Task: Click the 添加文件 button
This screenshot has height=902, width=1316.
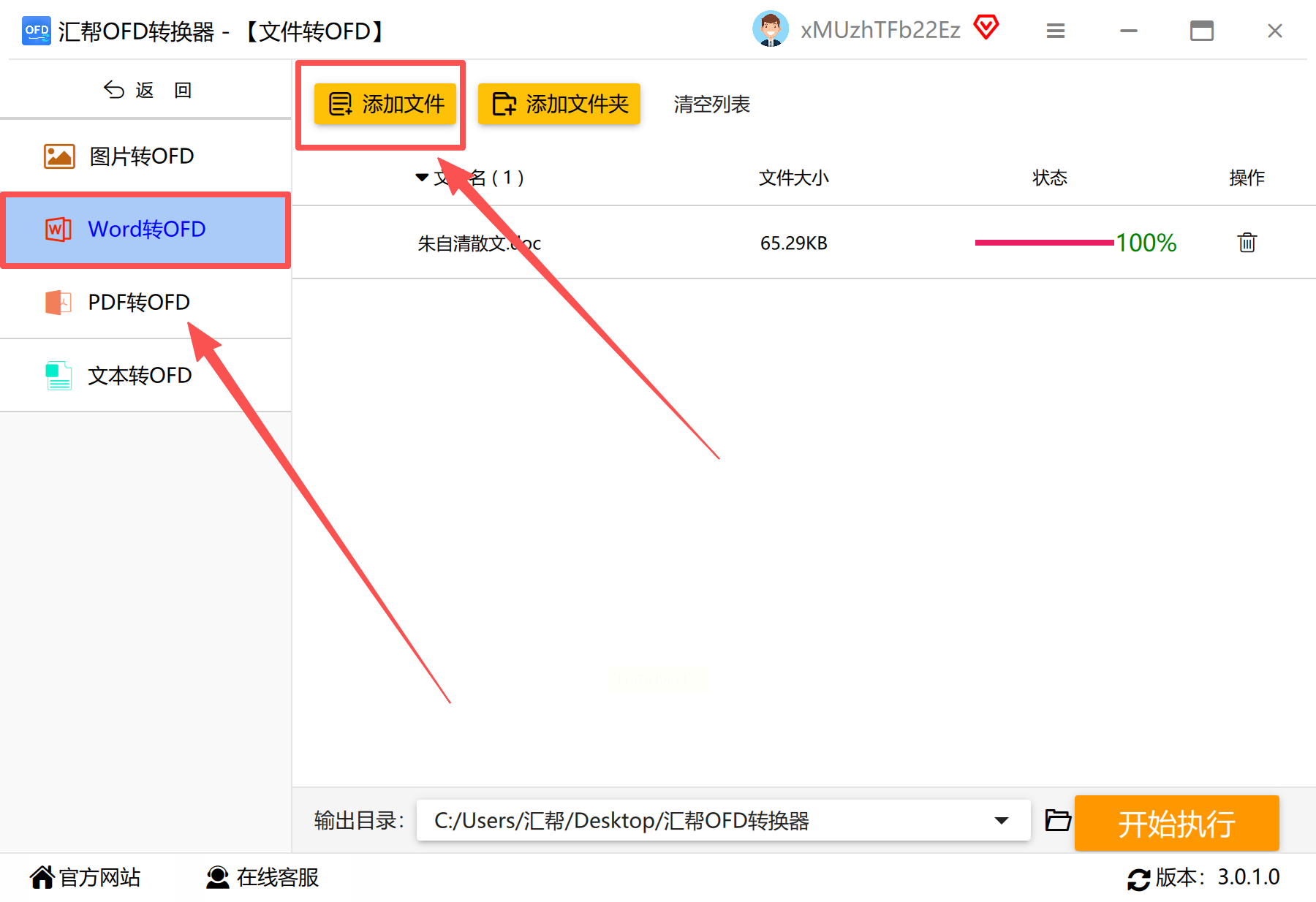Action: click(385, 104)
